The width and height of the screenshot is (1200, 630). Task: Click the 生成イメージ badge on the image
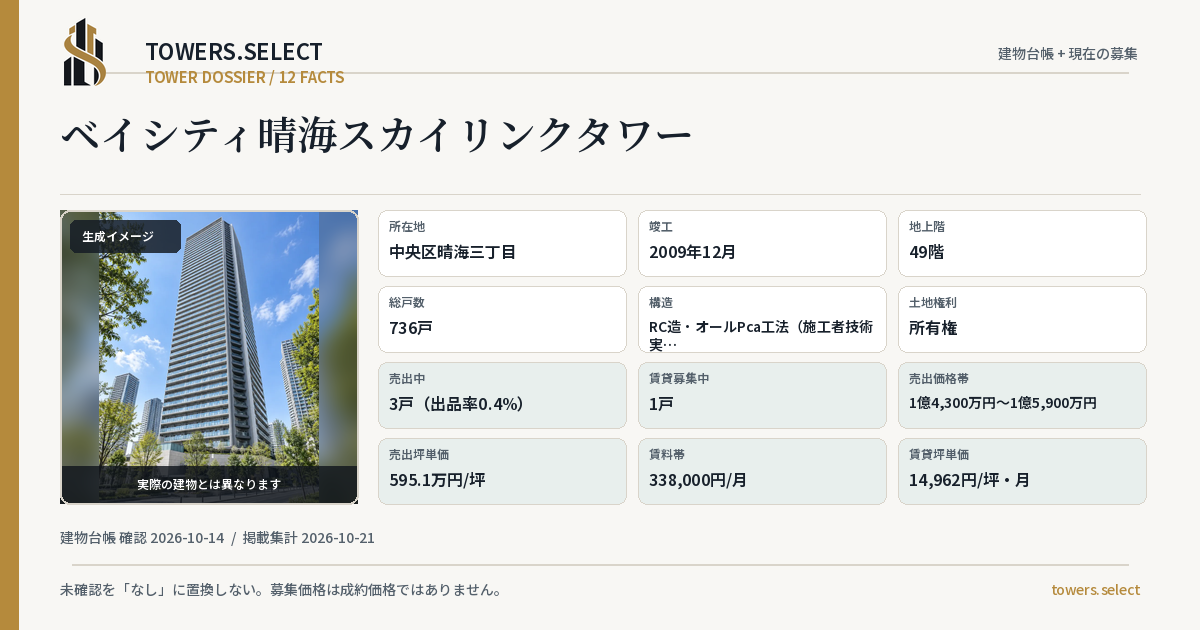(125, 237)
